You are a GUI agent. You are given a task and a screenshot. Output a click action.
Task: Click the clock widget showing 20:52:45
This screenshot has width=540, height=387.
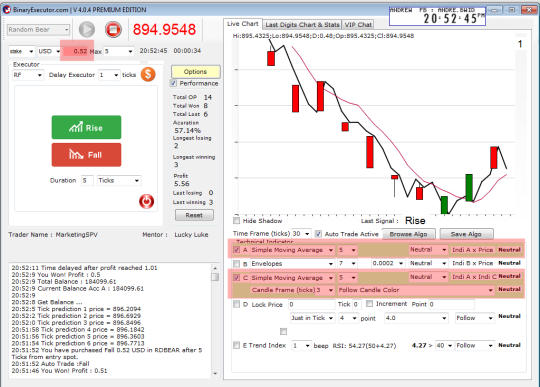click(x=437, y=16)
